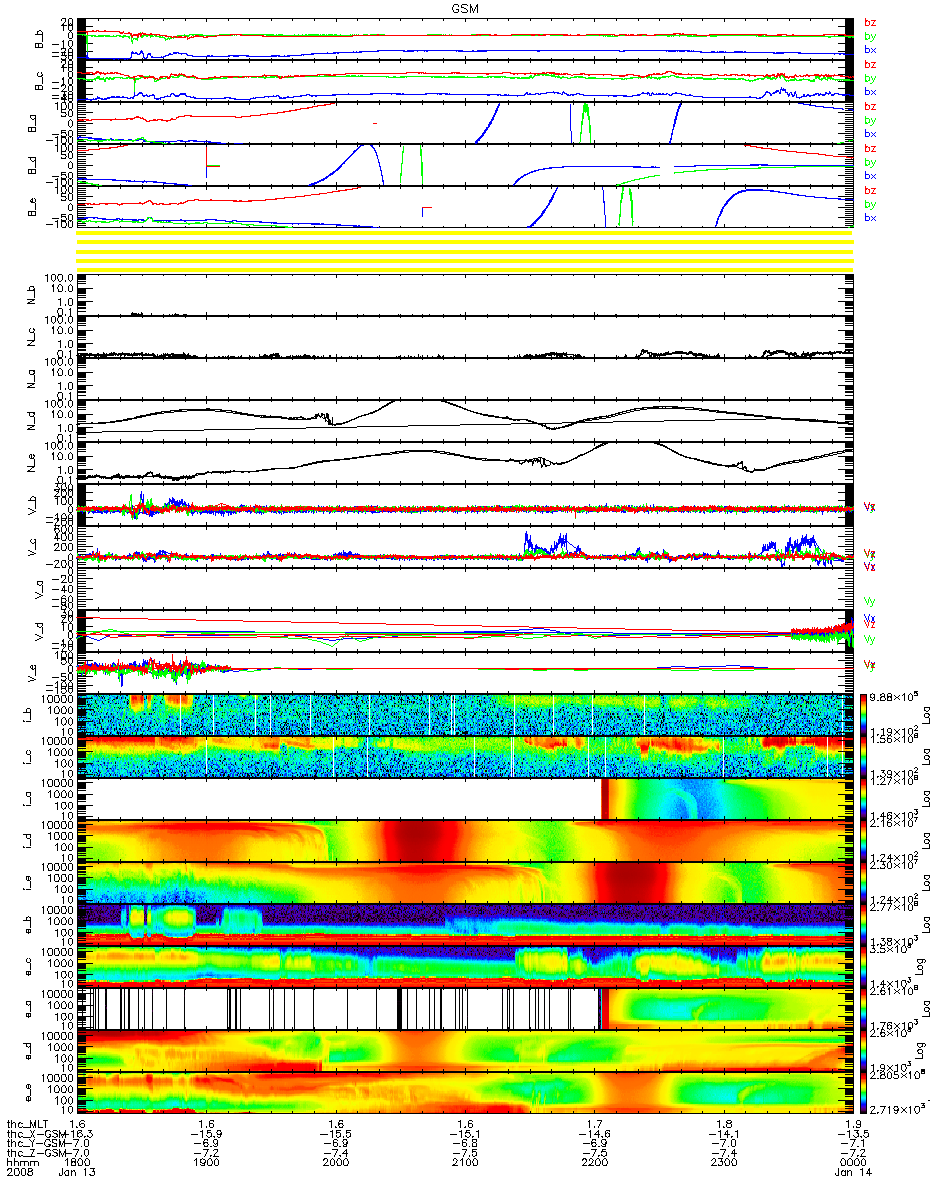Click the 1900 time tick label

(x=207, y=1162)
